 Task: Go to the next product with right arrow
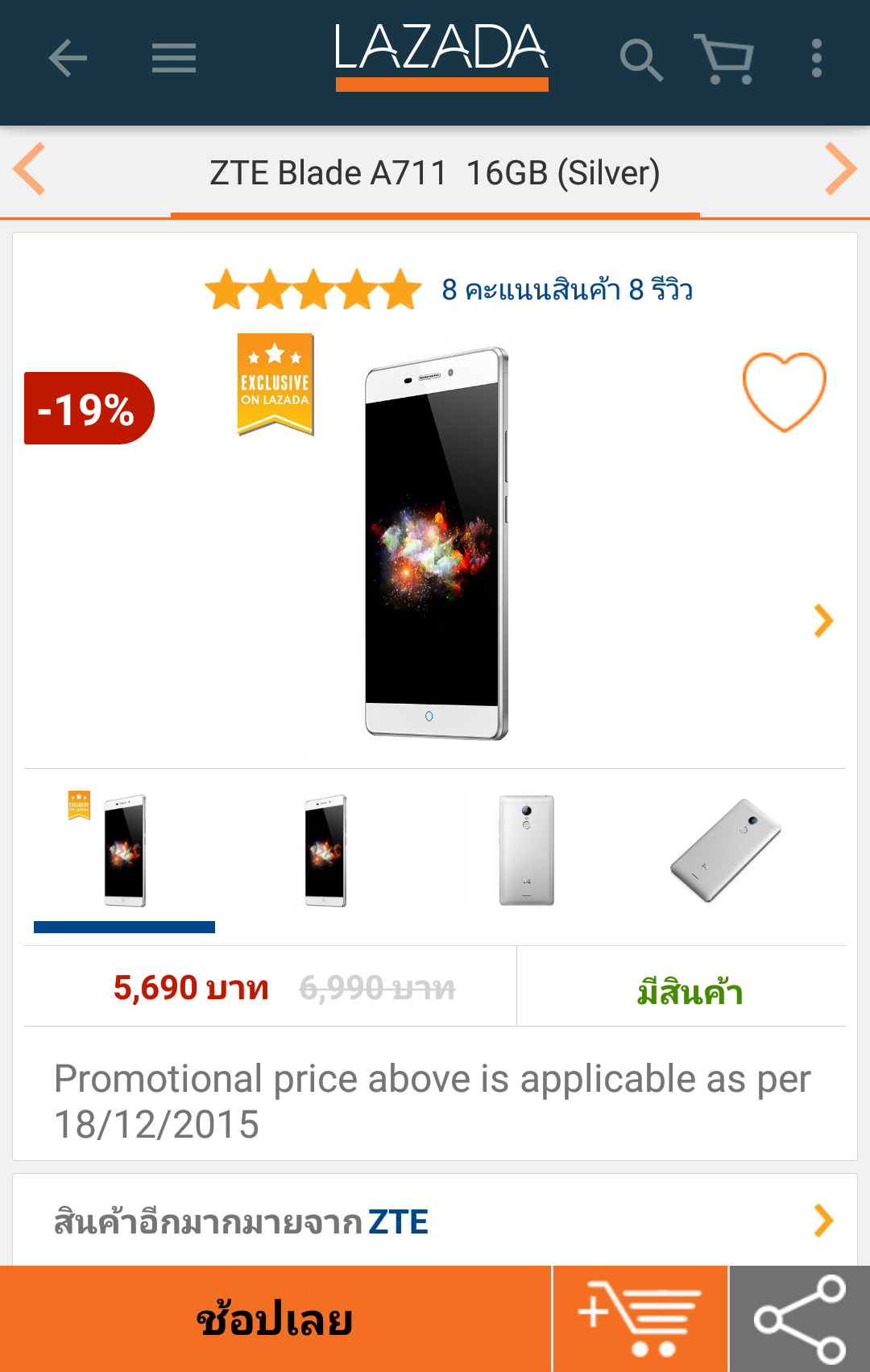840,169
